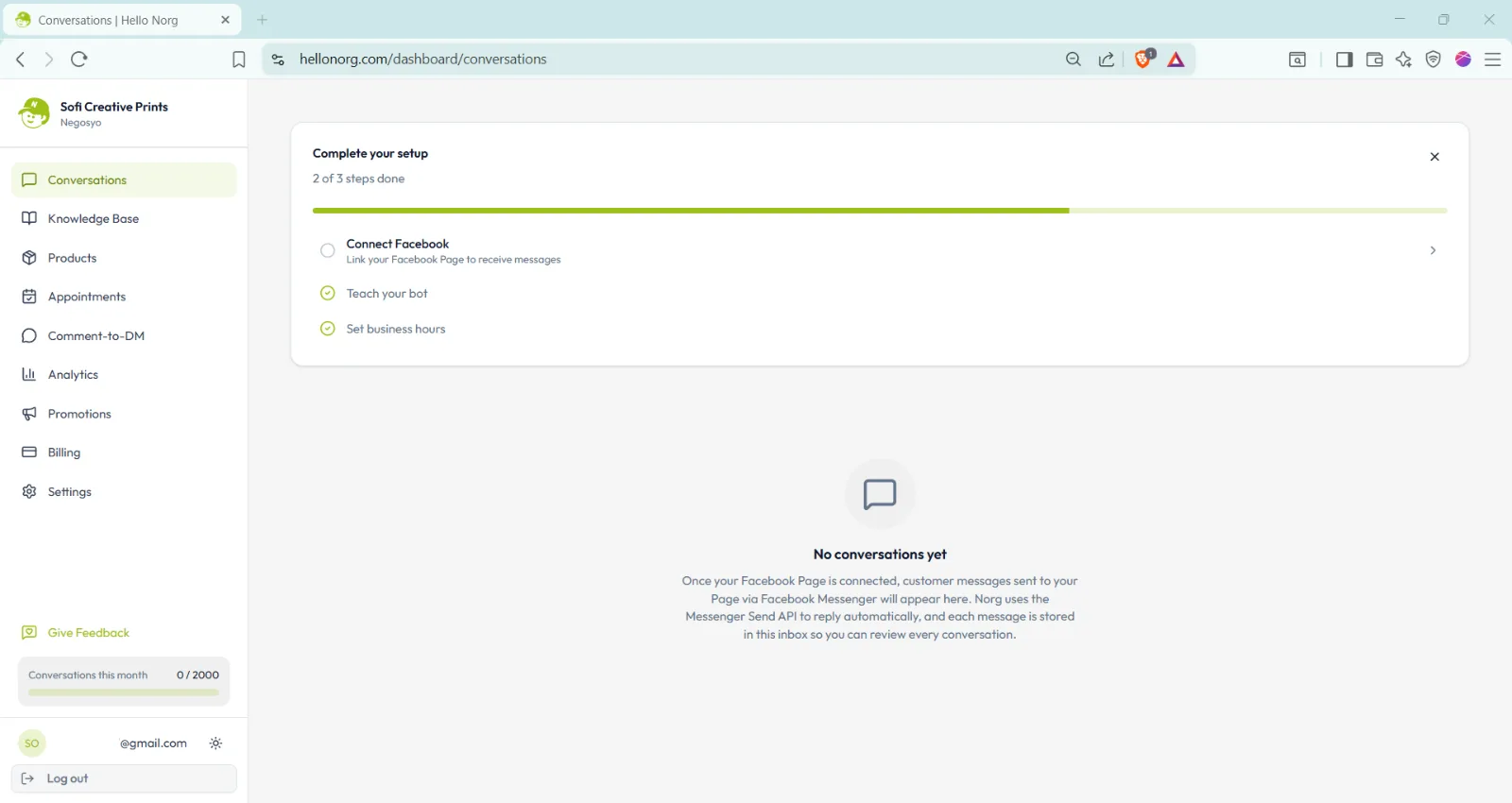Viewport: 1512px width, 803px height.
Task: Click the Teach your bot step label
Action: 387,294
